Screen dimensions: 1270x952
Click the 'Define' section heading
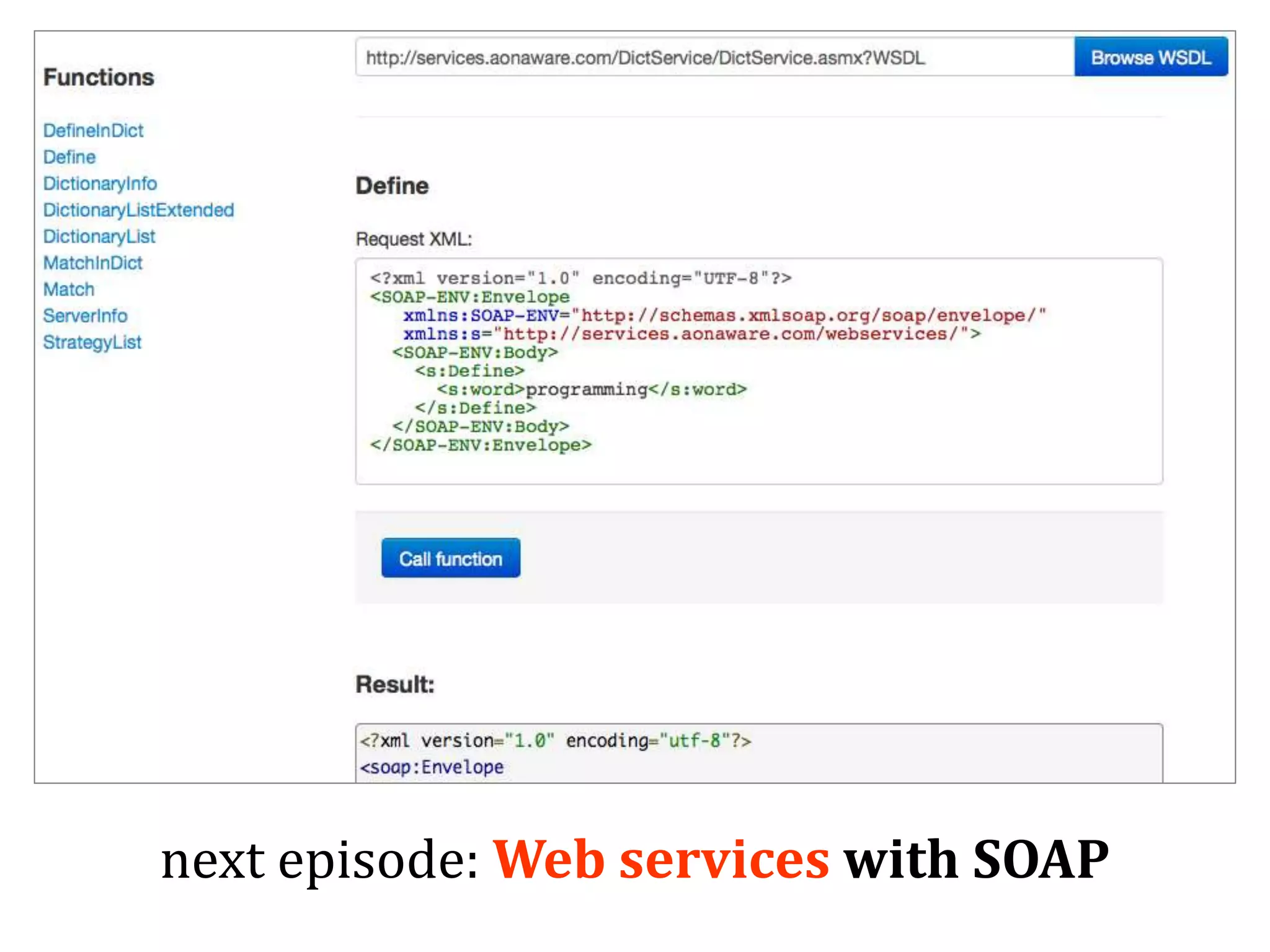pyautogui.click(x=392, y=186)
